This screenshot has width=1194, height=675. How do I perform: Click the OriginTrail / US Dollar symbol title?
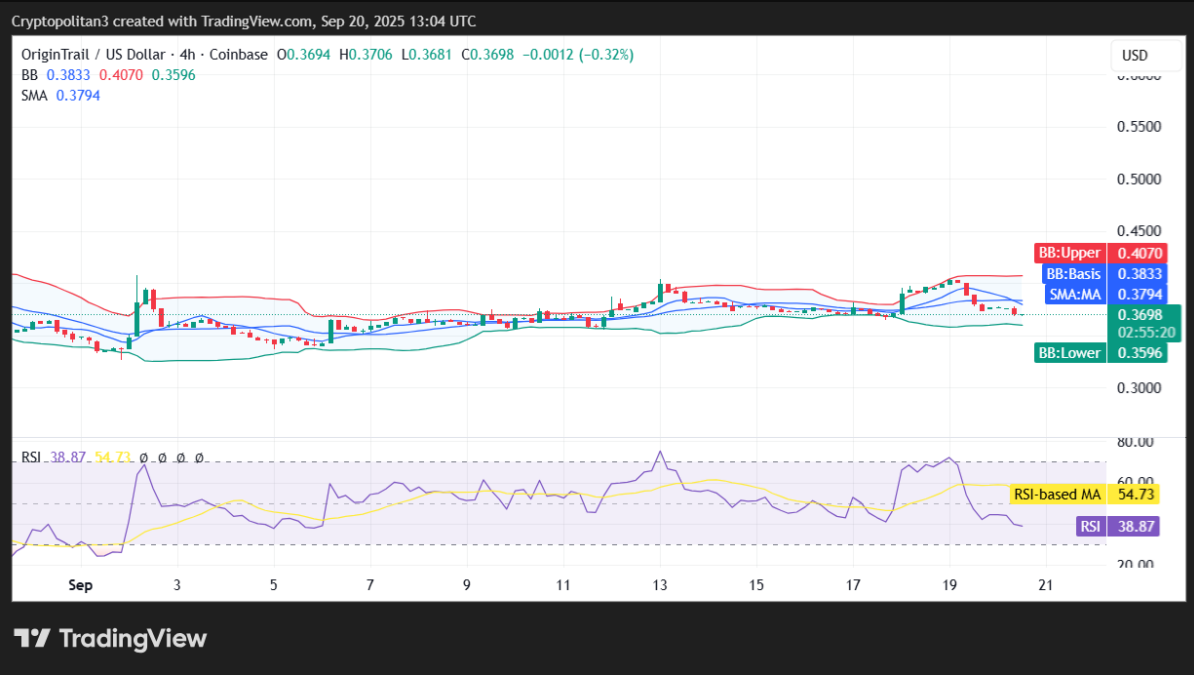pos(95,54)
